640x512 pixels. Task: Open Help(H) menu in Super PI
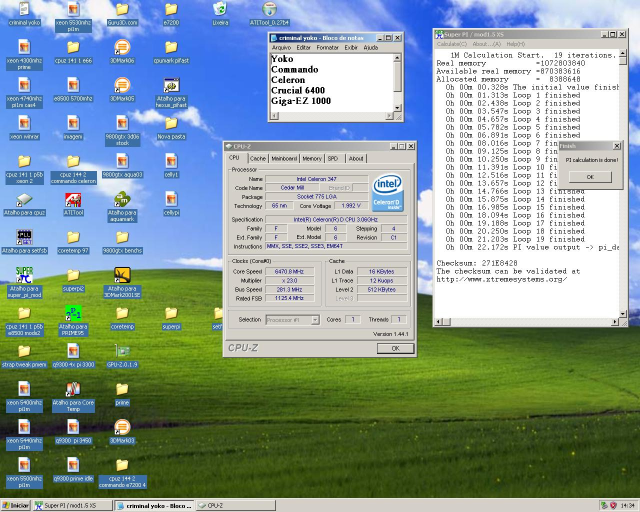coord(516,44)
